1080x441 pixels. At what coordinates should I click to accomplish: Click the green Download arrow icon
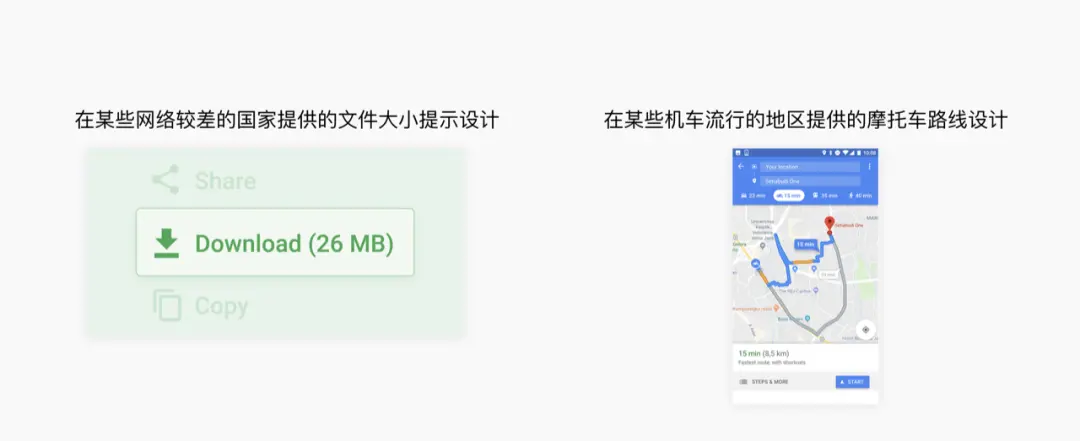pos(166,243)
